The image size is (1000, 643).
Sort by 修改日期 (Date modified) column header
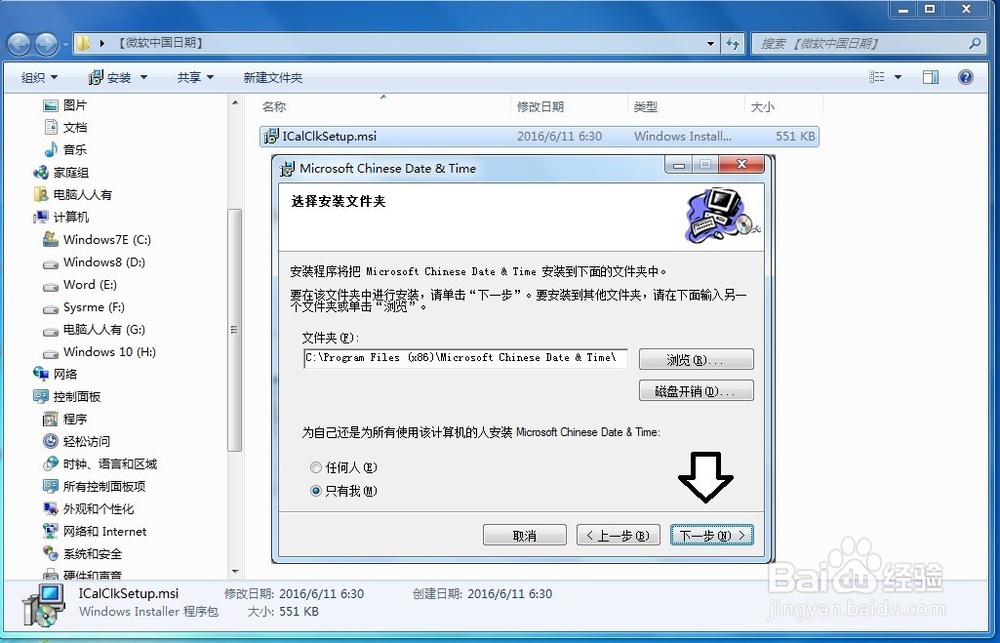[570, 107]
